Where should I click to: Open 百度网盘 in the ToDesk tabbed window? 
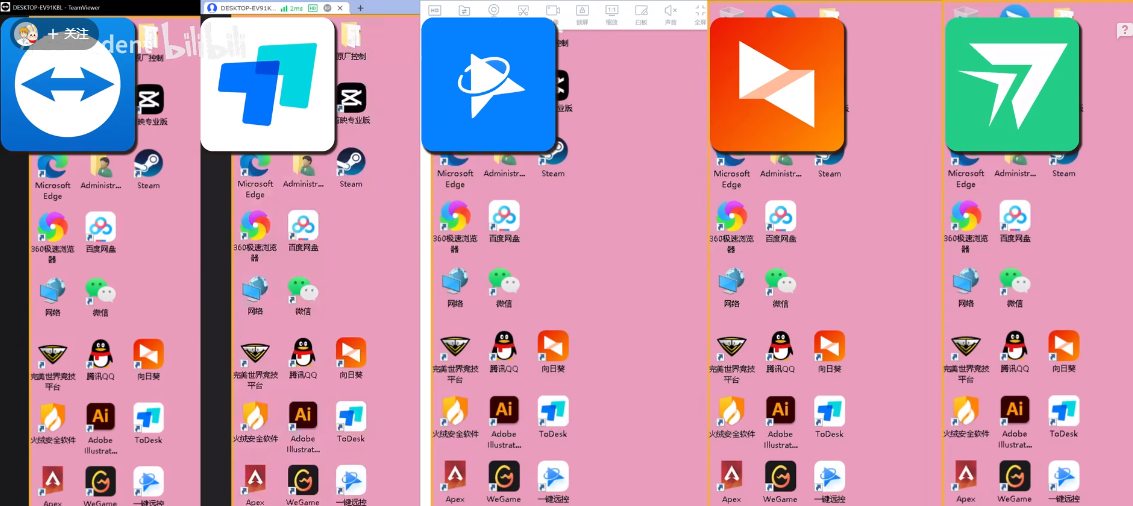click(303, 231)
